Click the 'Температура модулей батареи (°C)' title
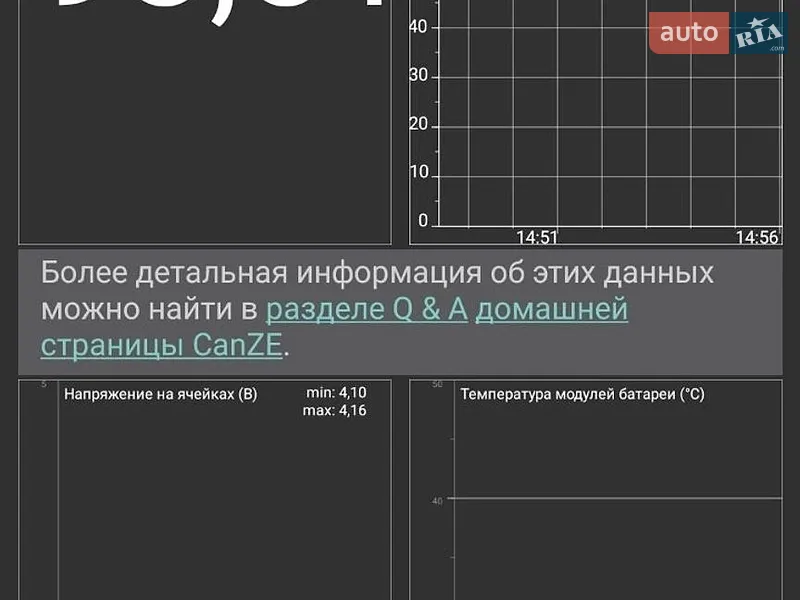This screenshot has height=600, width=800. pos(582,394)
